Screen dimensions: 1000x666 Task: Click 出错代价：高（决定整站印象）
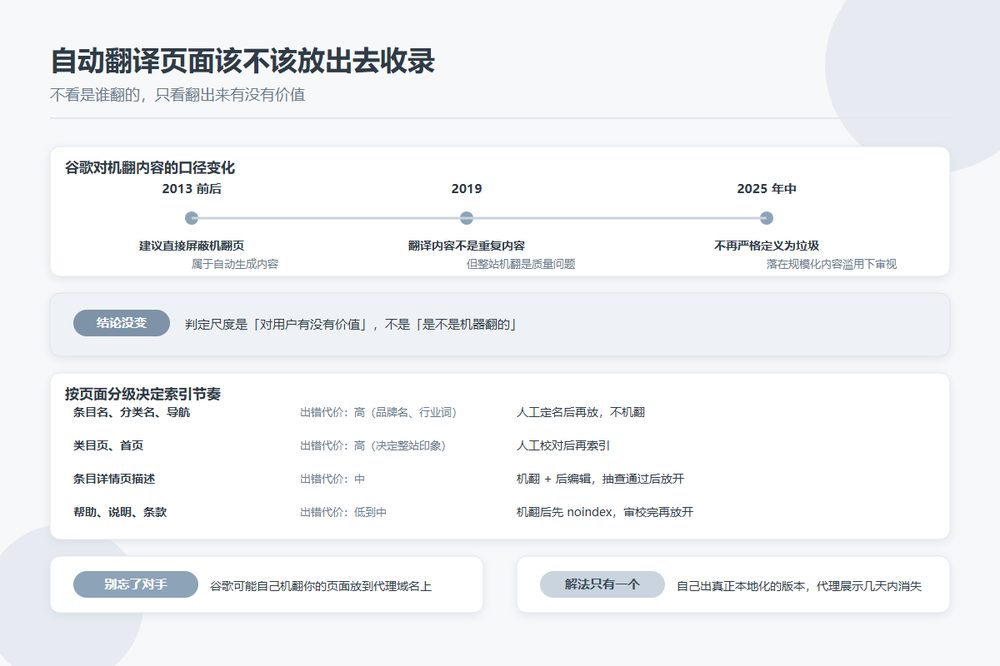coord(373,446)
